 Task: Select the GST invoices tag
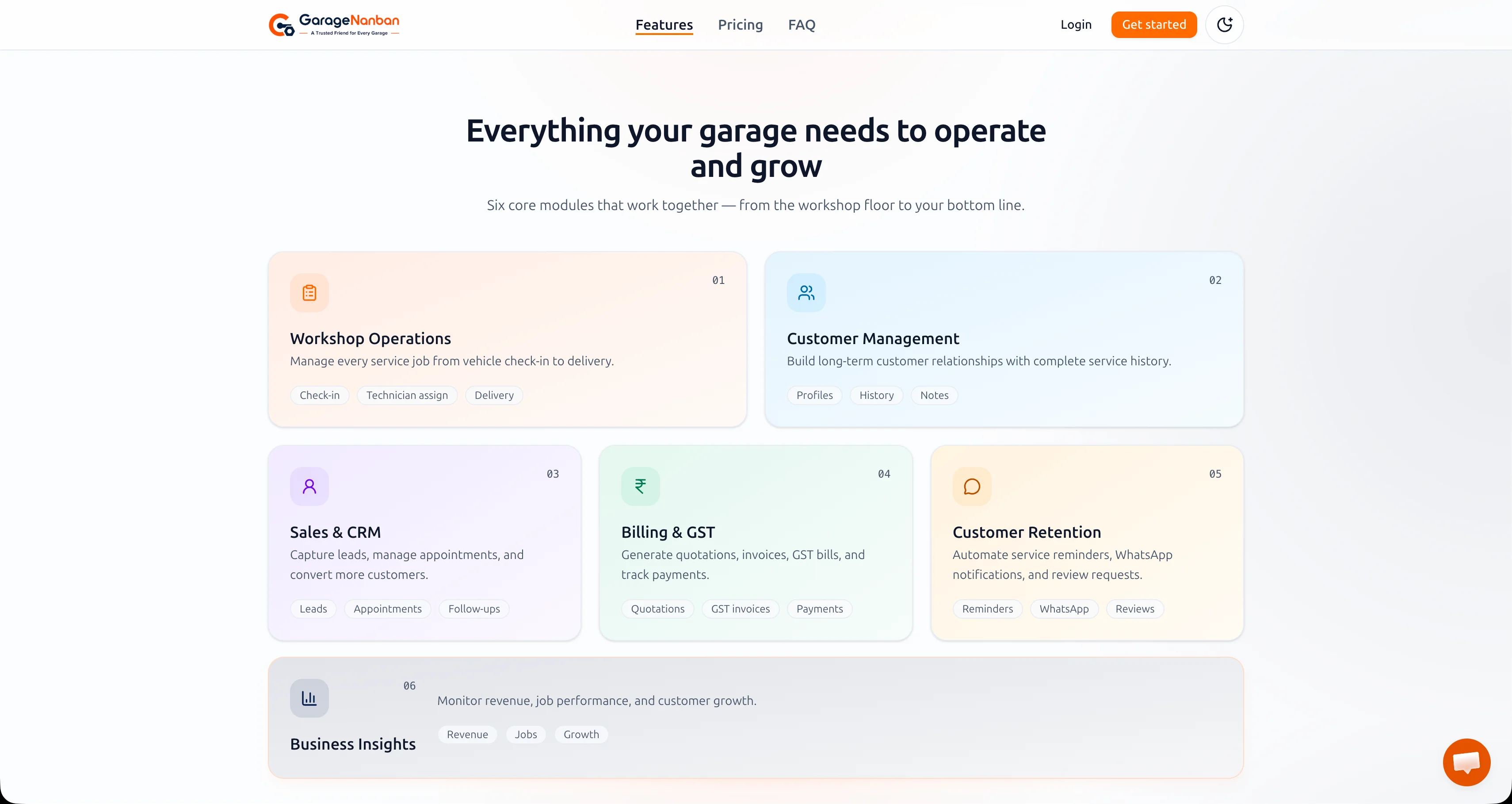740,609
